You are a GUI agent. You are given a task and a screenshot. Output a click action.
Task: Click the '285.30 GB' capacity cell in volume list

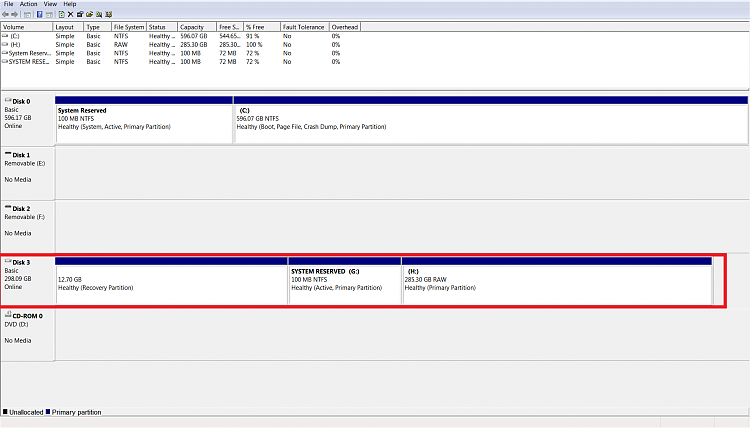[194, 44]
